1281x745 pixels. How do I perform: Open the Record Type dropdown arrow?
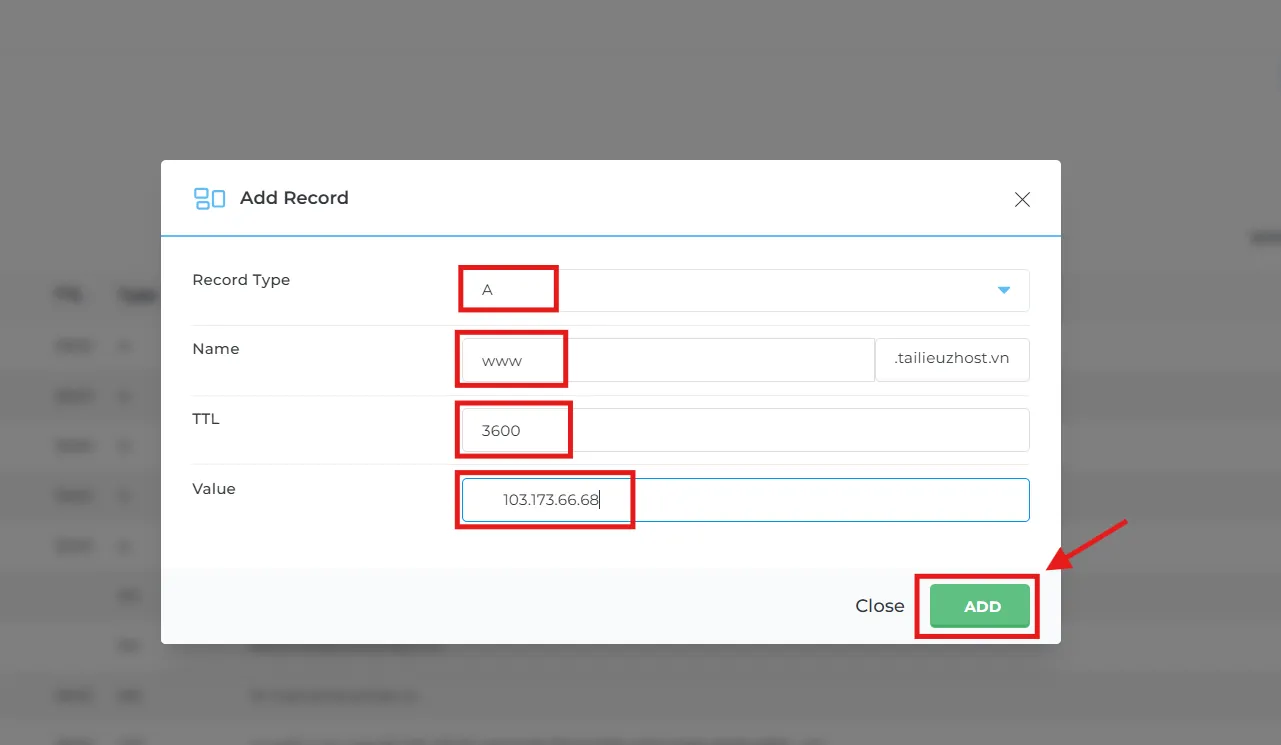click(1004, 290)
